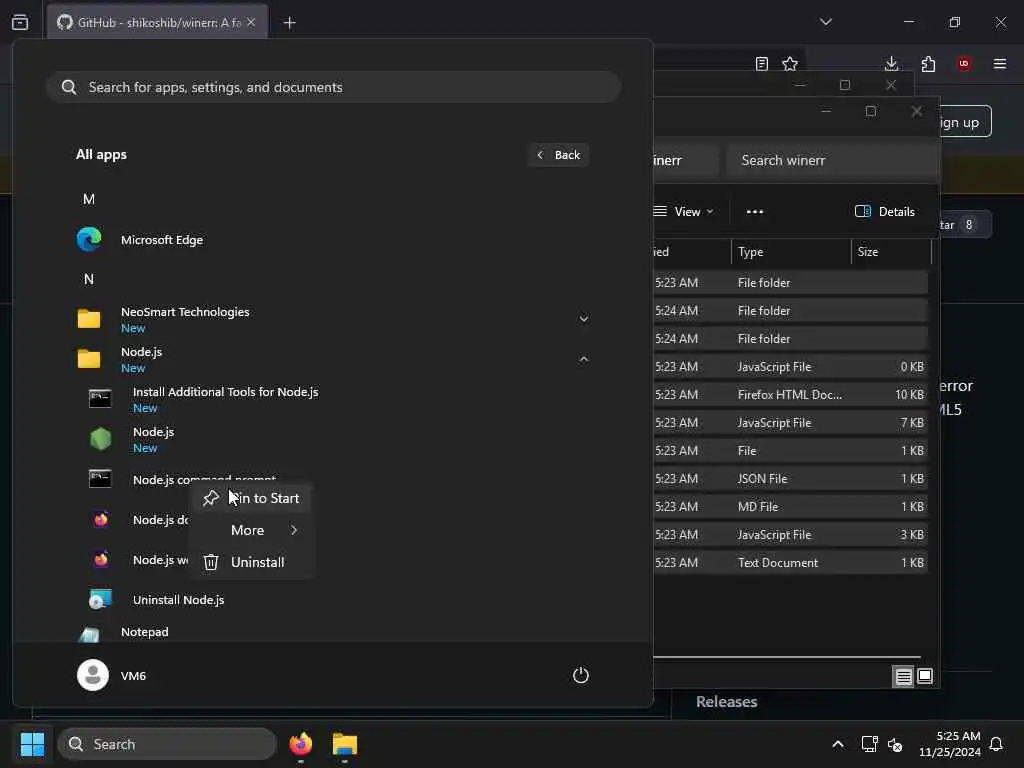Show hidden tray icons chevron

coord(838,744)
